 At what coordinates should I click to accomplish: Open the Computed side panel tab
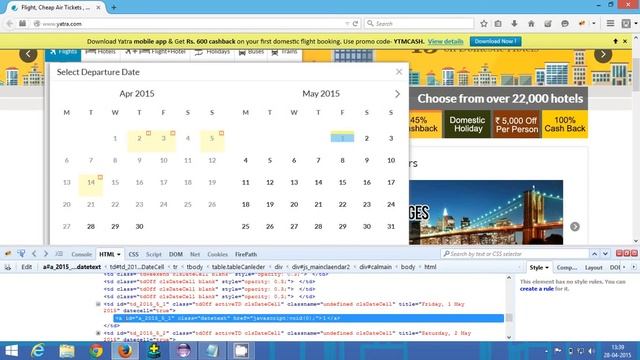(567, 267)
